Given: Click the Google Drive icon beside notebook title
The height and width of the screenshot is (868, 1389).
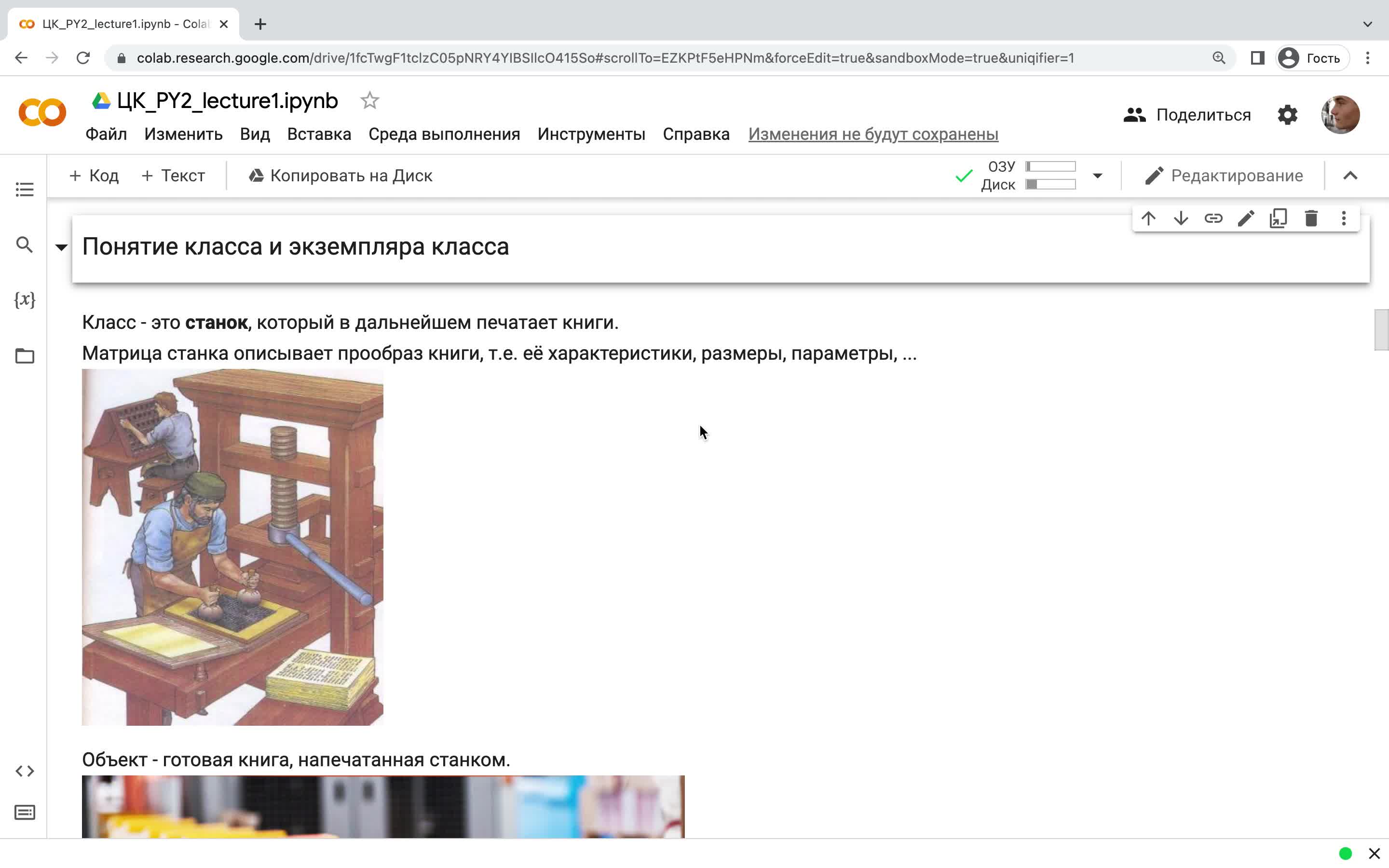Looking at the screenshot, I should [101, 101].
